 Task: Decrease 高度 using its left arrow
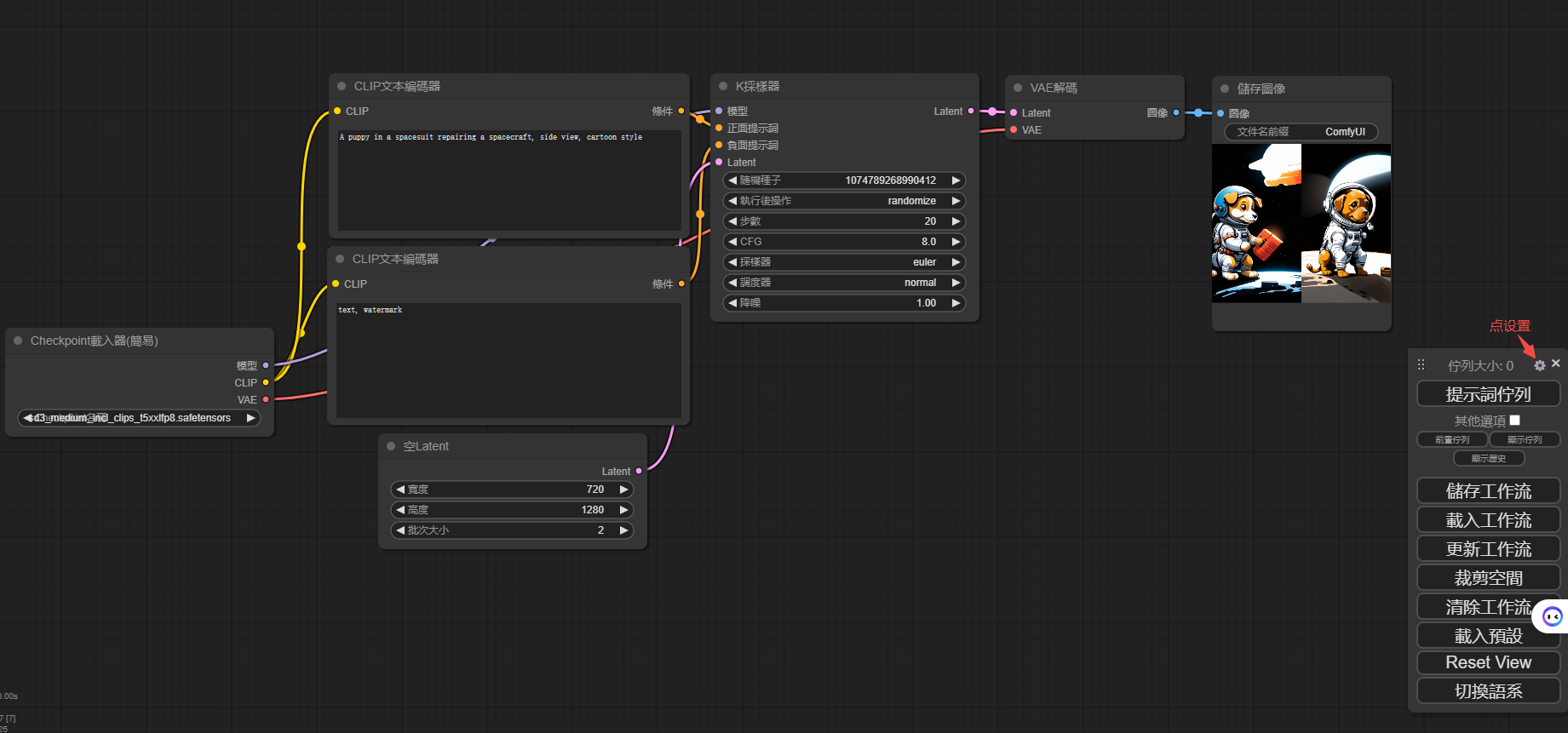[400, 510]
